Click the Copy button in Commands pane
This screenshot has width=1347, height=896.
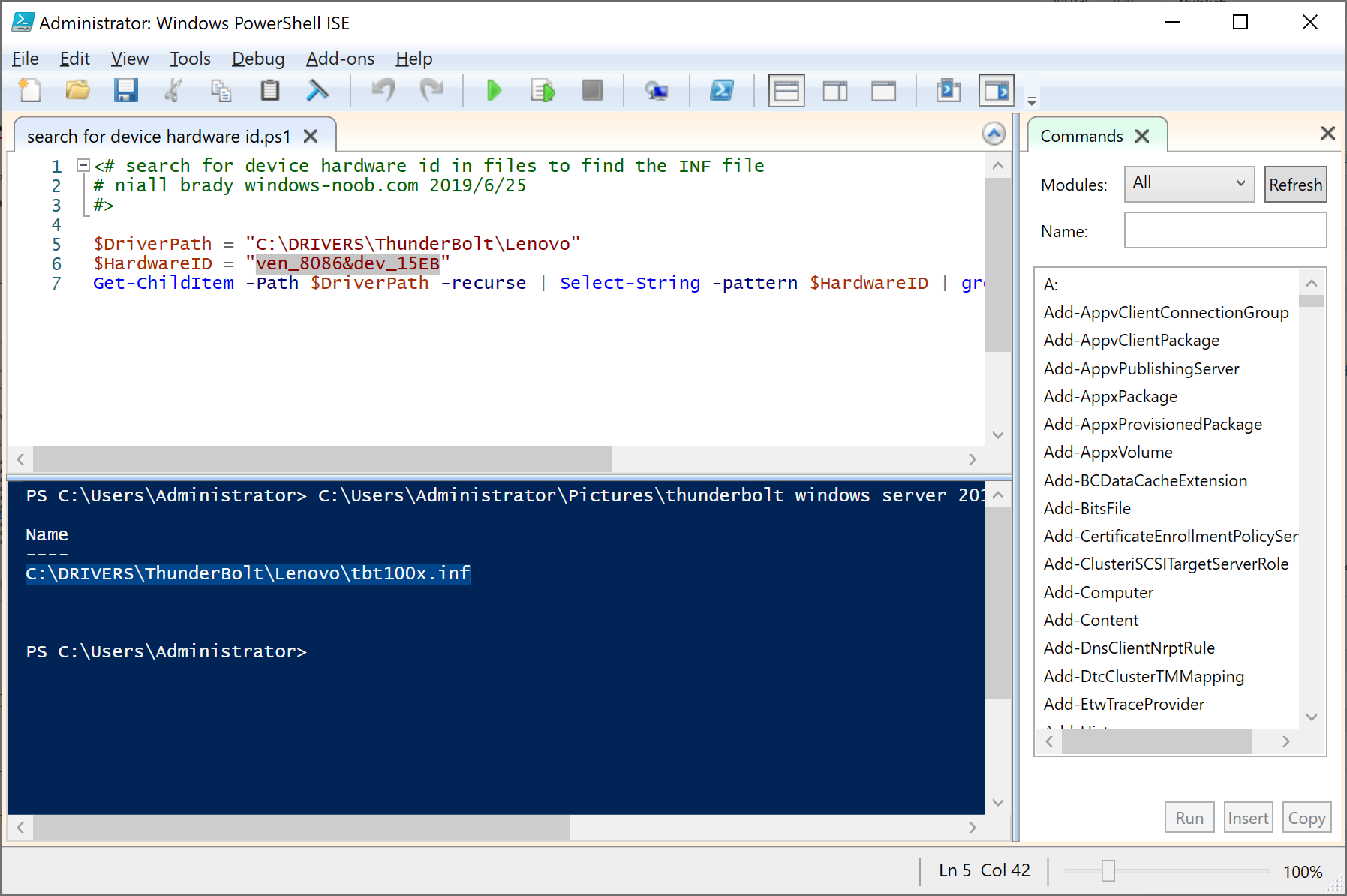pyautogui.click(x=1306, y=818)
